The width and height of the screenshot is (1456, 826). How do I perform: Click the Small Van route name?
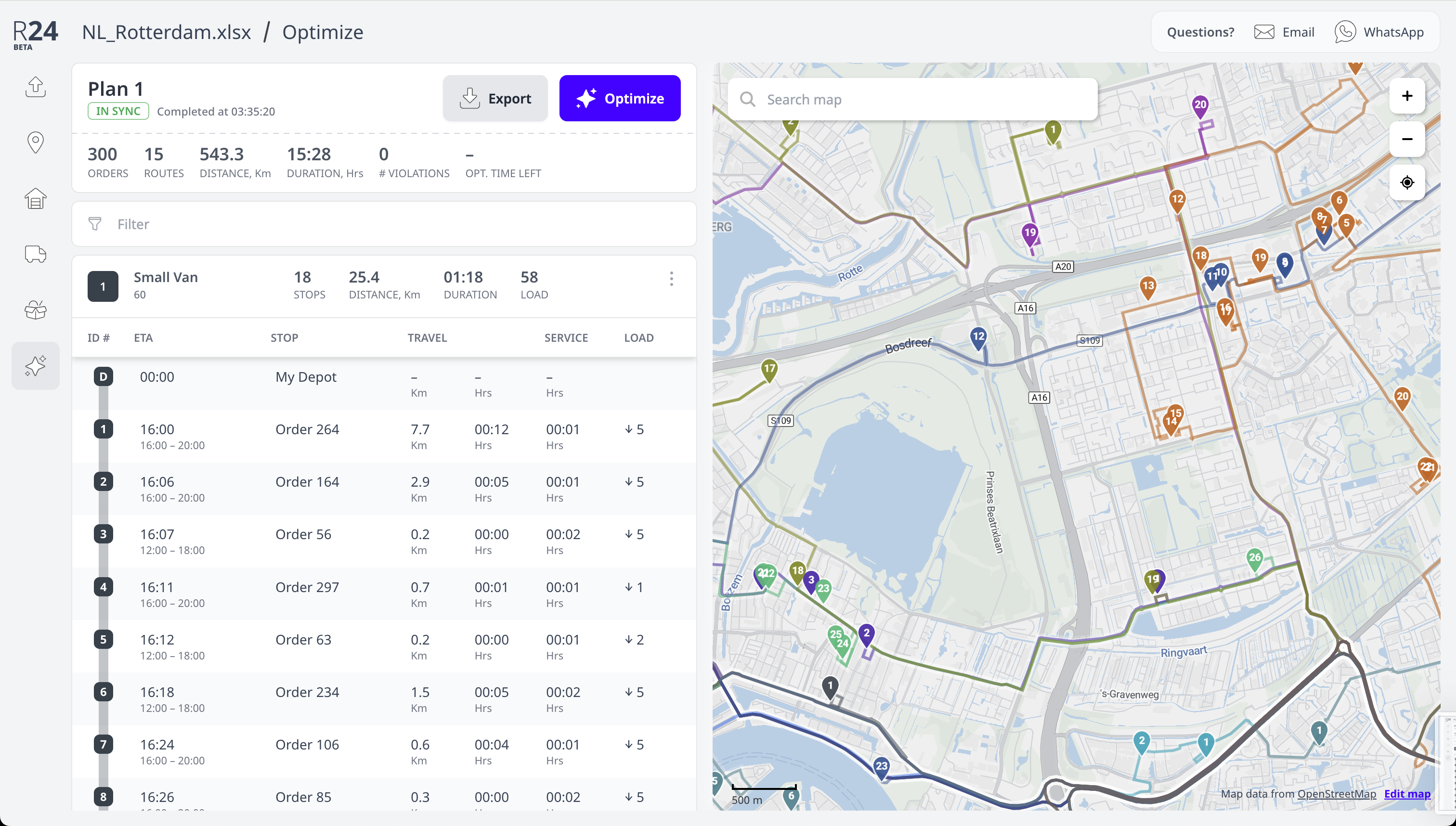166,277
